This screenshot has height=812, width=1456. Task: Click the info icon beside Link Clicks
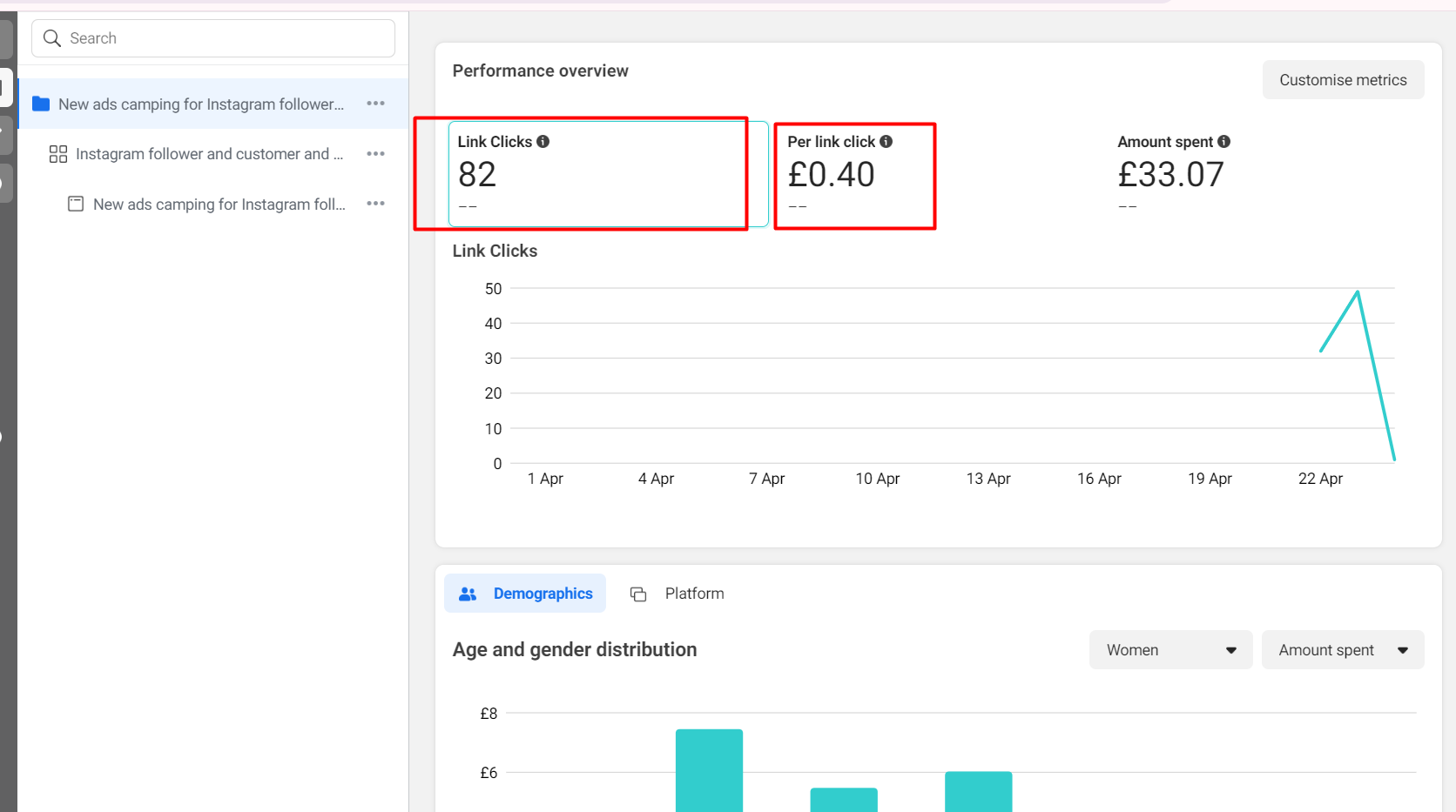click(543, 142)
